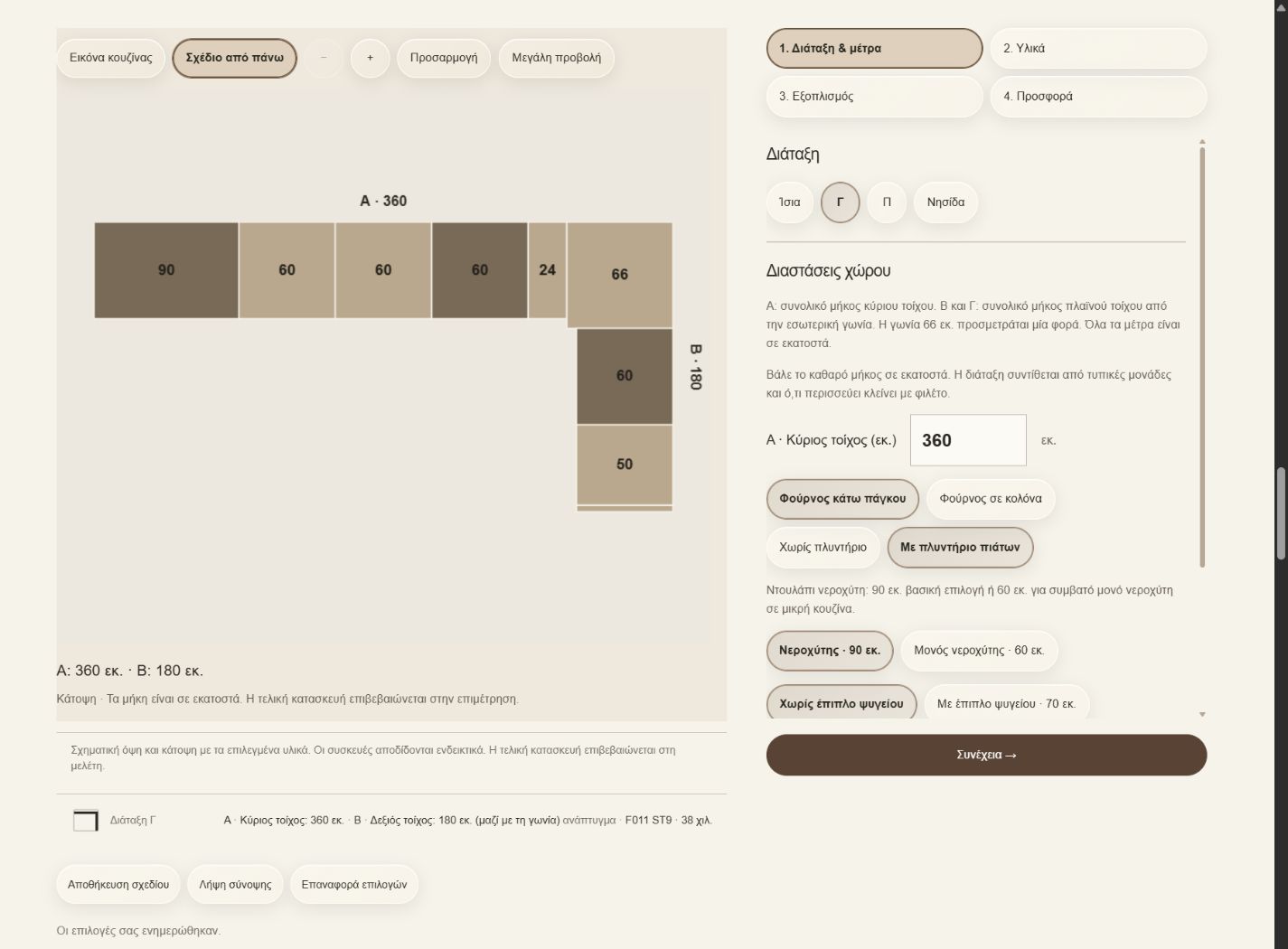Choose the Ίσια layout option
The width and height of the screenshot is (1288, 949).
pos(790,202)
